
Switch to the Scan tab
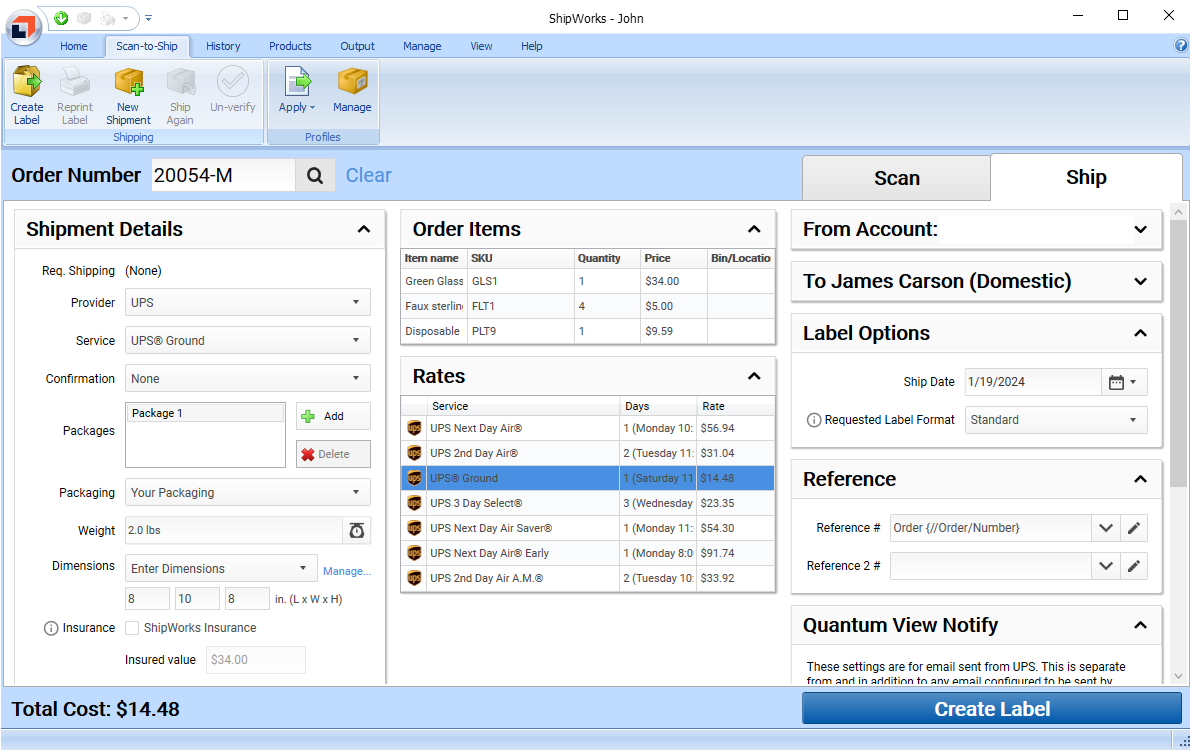pyautogui.click(x=896, y=178)
